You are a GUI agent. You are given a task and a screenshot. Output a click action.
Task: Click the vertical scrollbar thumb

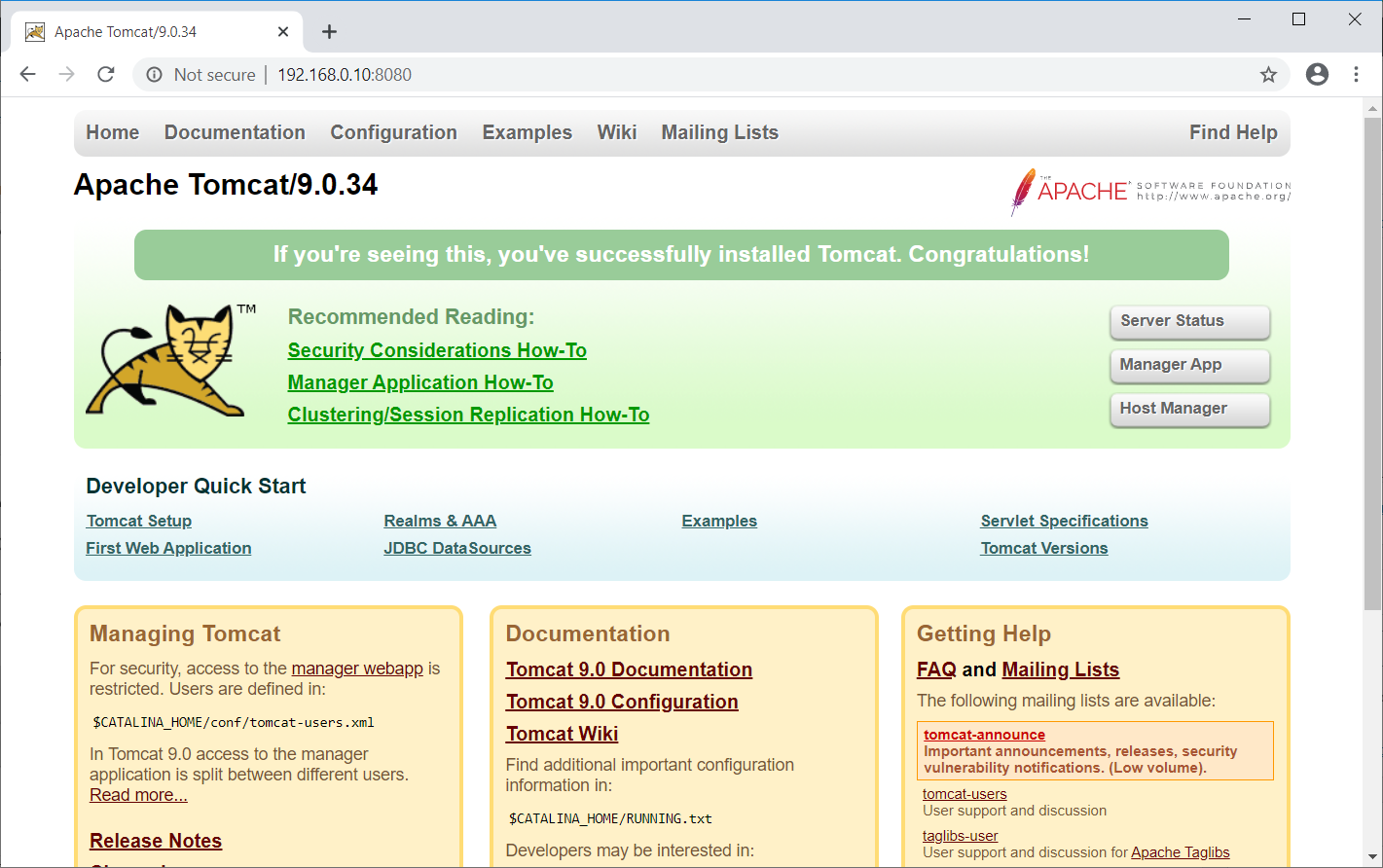point(1372,364)
